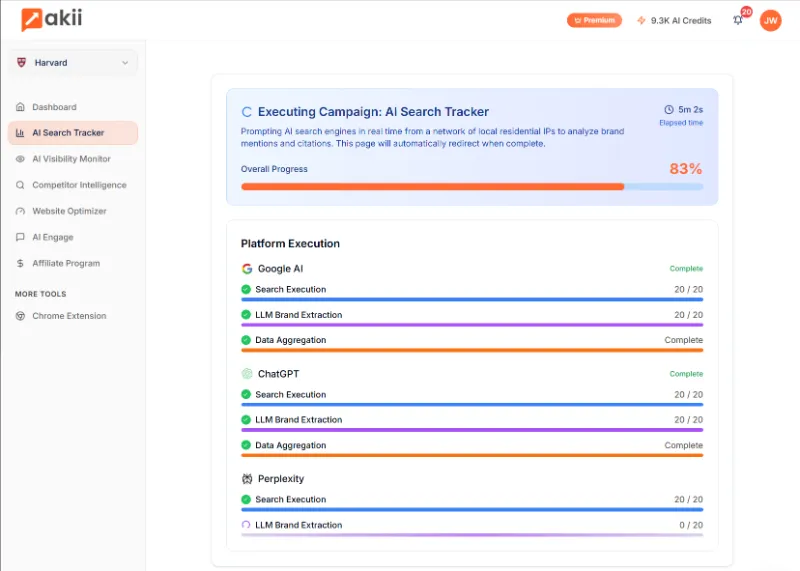Click Perplexity Search Execution green check
Image resolution: width=800 pixels, height=571 pixels.
click(246, 499)
